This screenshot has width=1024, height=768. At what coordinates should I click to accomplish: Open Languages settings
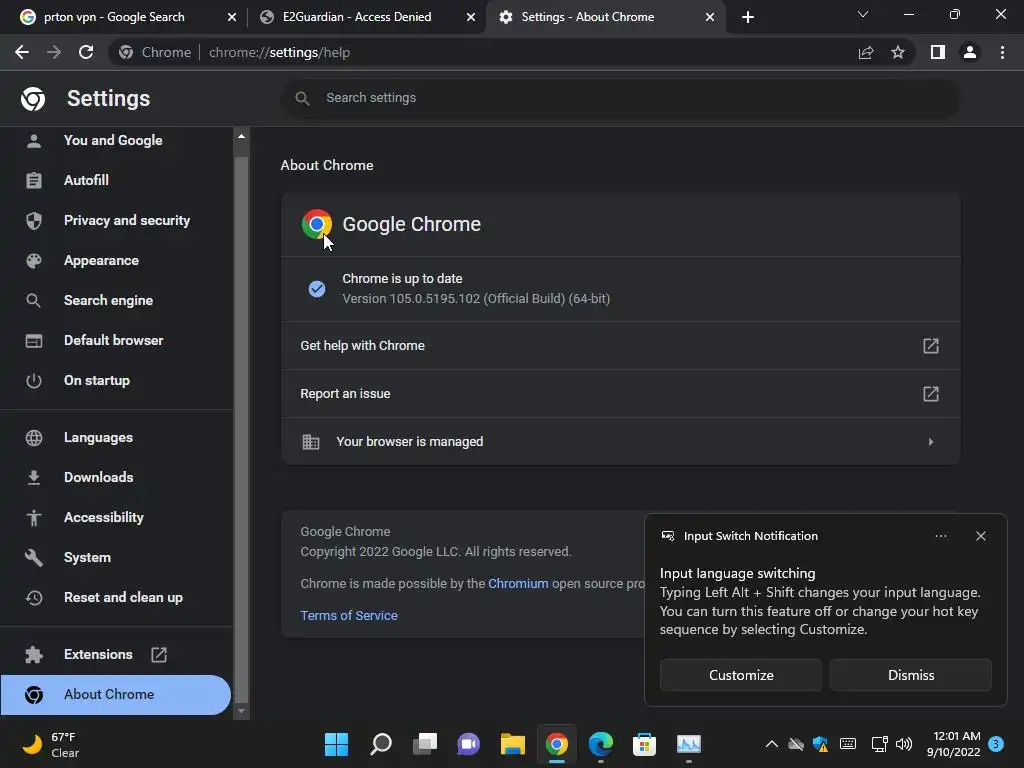98,438
